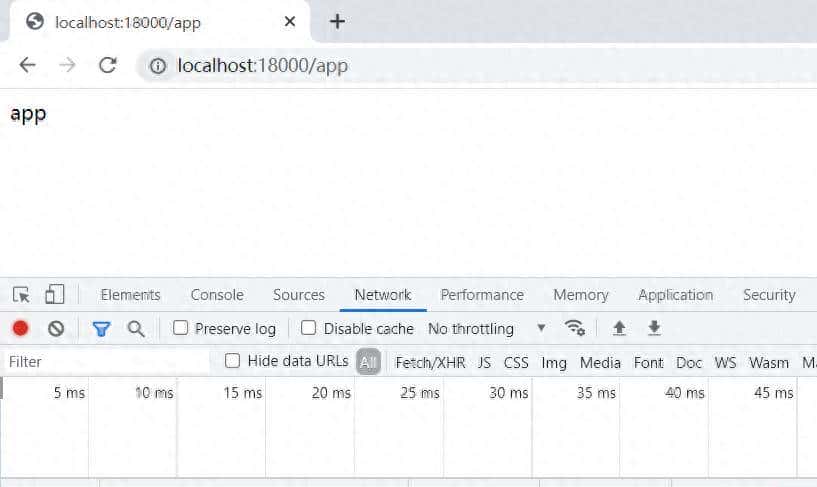Enable the Preserve log checkbox

[181, 328]
